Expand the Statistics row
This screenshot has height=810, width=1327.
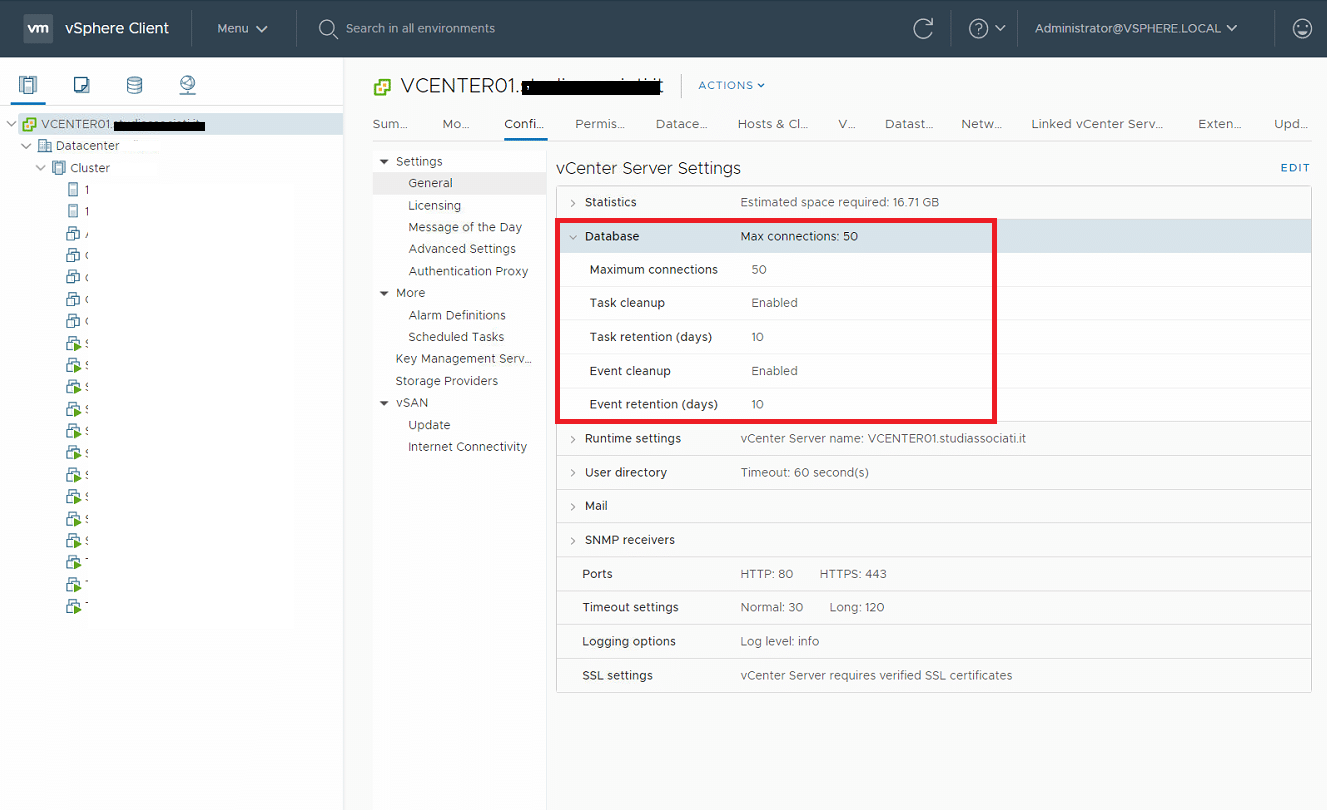click(573, 203)
